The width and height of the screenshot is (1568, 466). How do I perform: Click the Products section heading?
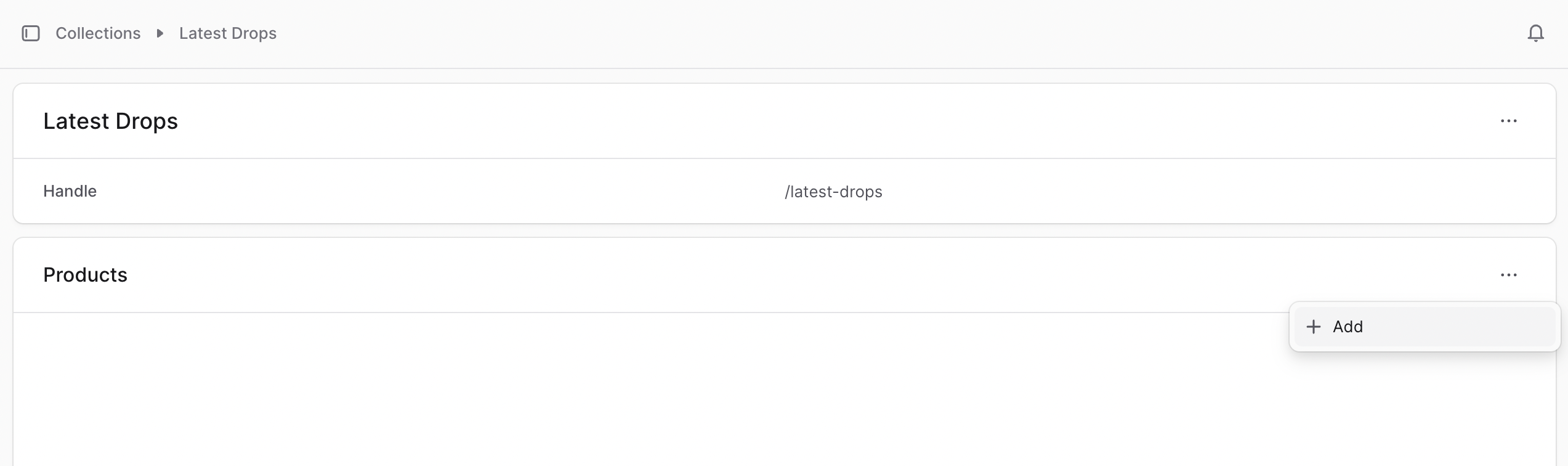point(85,275)
